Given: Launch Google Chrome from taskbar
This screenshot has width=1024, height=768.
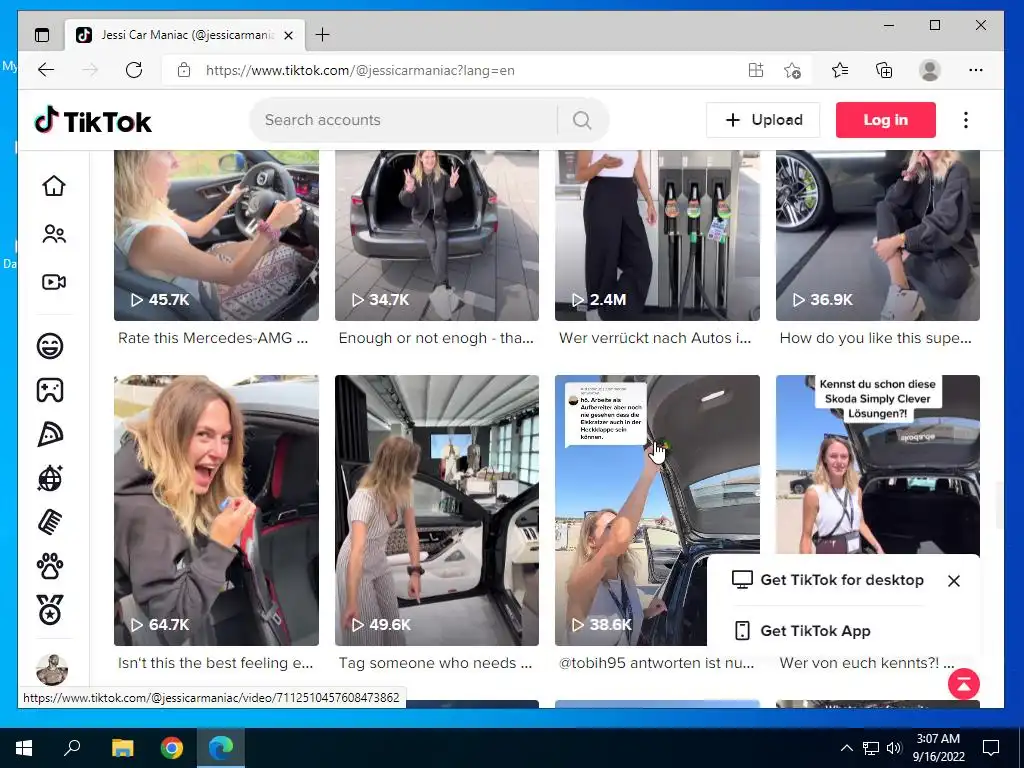Looking at the screenshot, I should pyautogui.click(x=172, y=748).
